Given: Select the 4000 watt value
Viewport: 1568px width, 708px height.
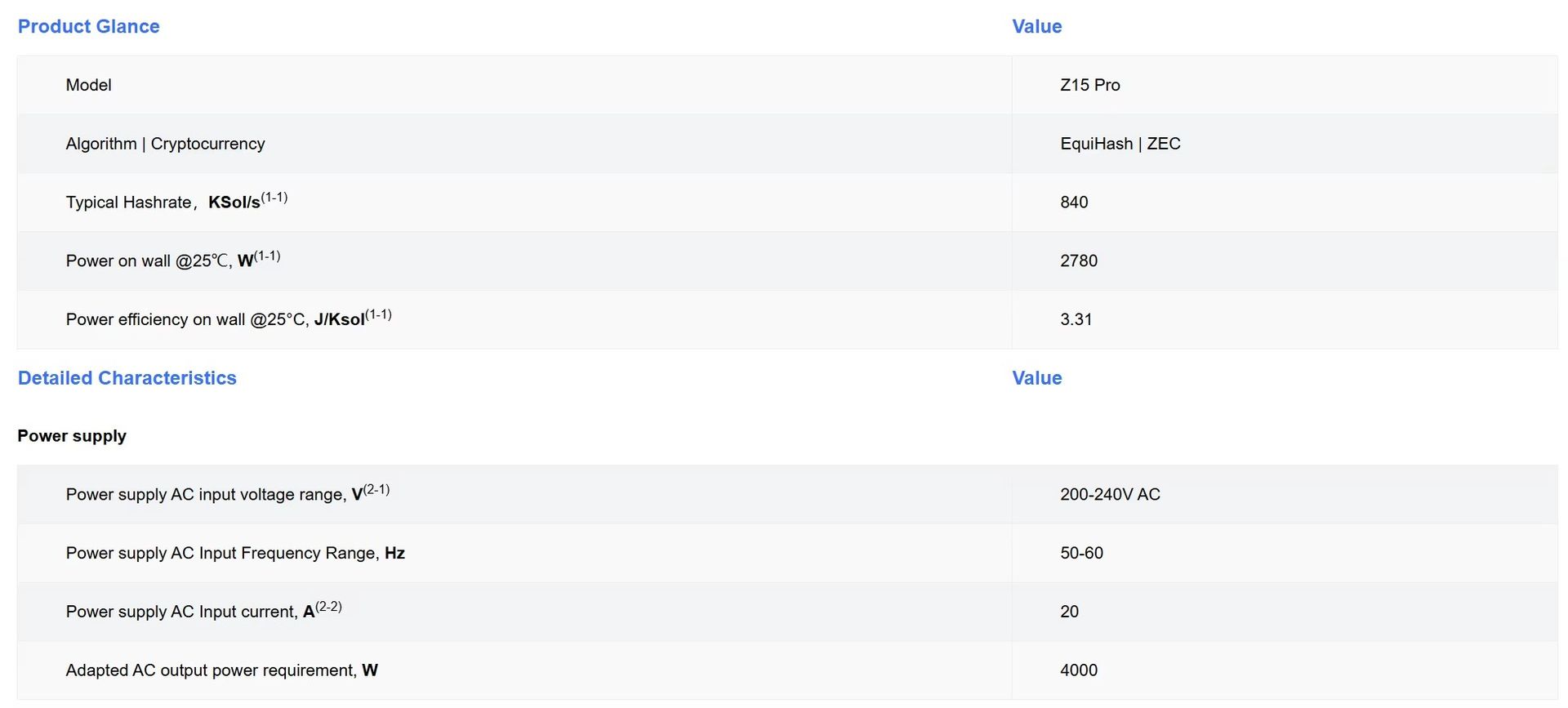Looking at the screenshot, I should [x=1079, y=671].
